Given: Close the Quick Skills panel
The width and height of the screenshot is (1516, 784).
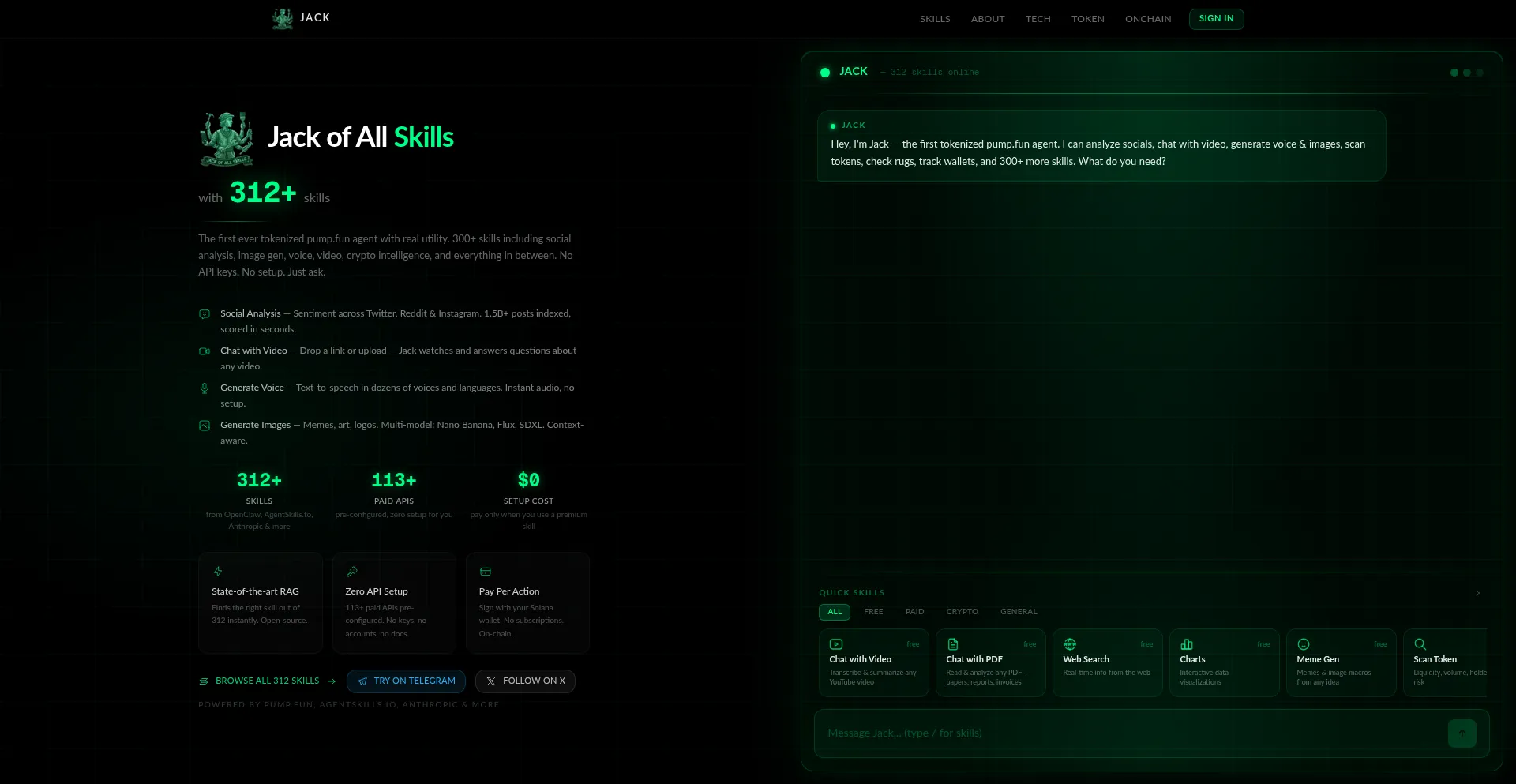Looking at the screenshot, I should [1479, 593].
